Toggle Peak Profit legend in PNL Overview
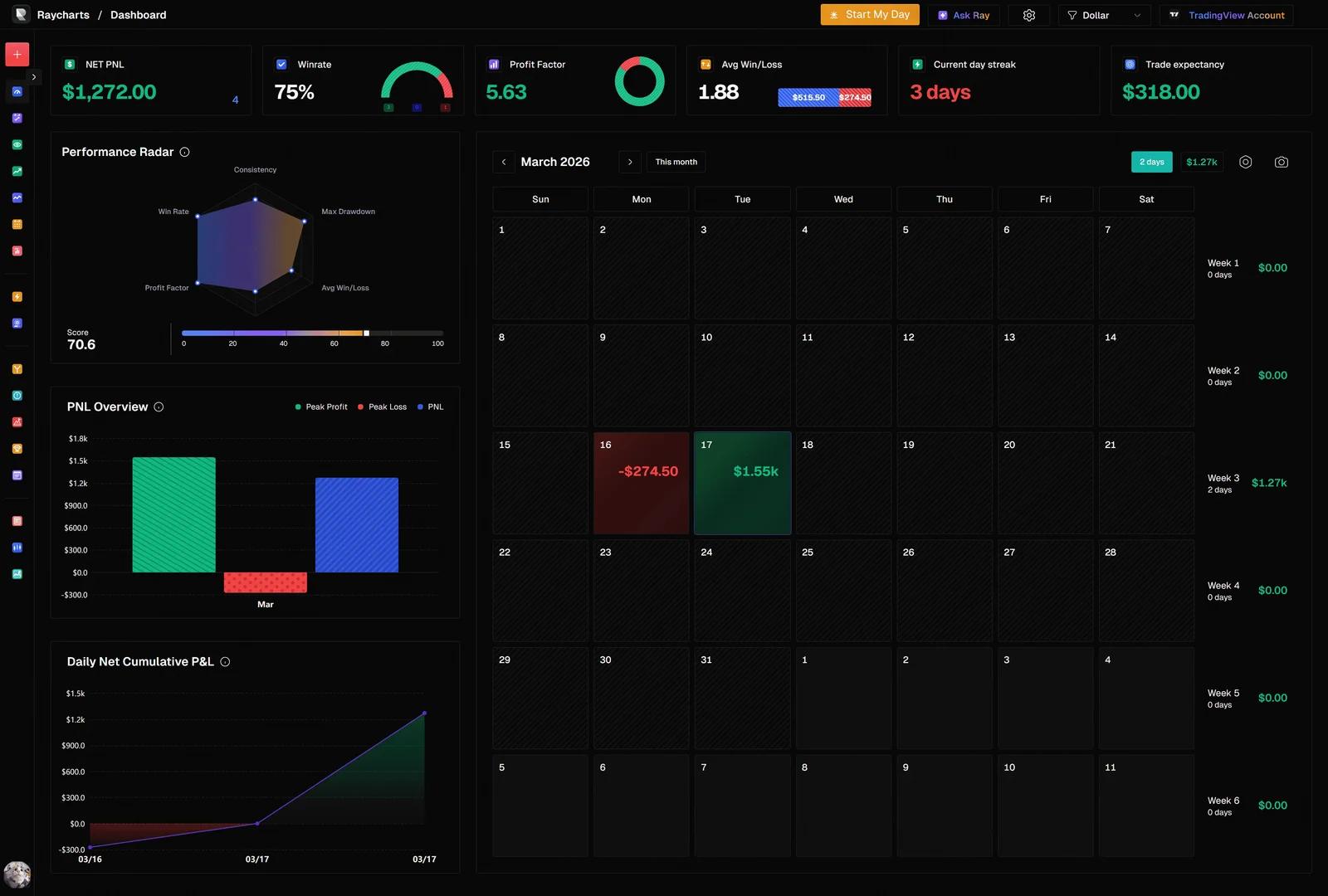The image size is (1328, 896). [321, 407]
